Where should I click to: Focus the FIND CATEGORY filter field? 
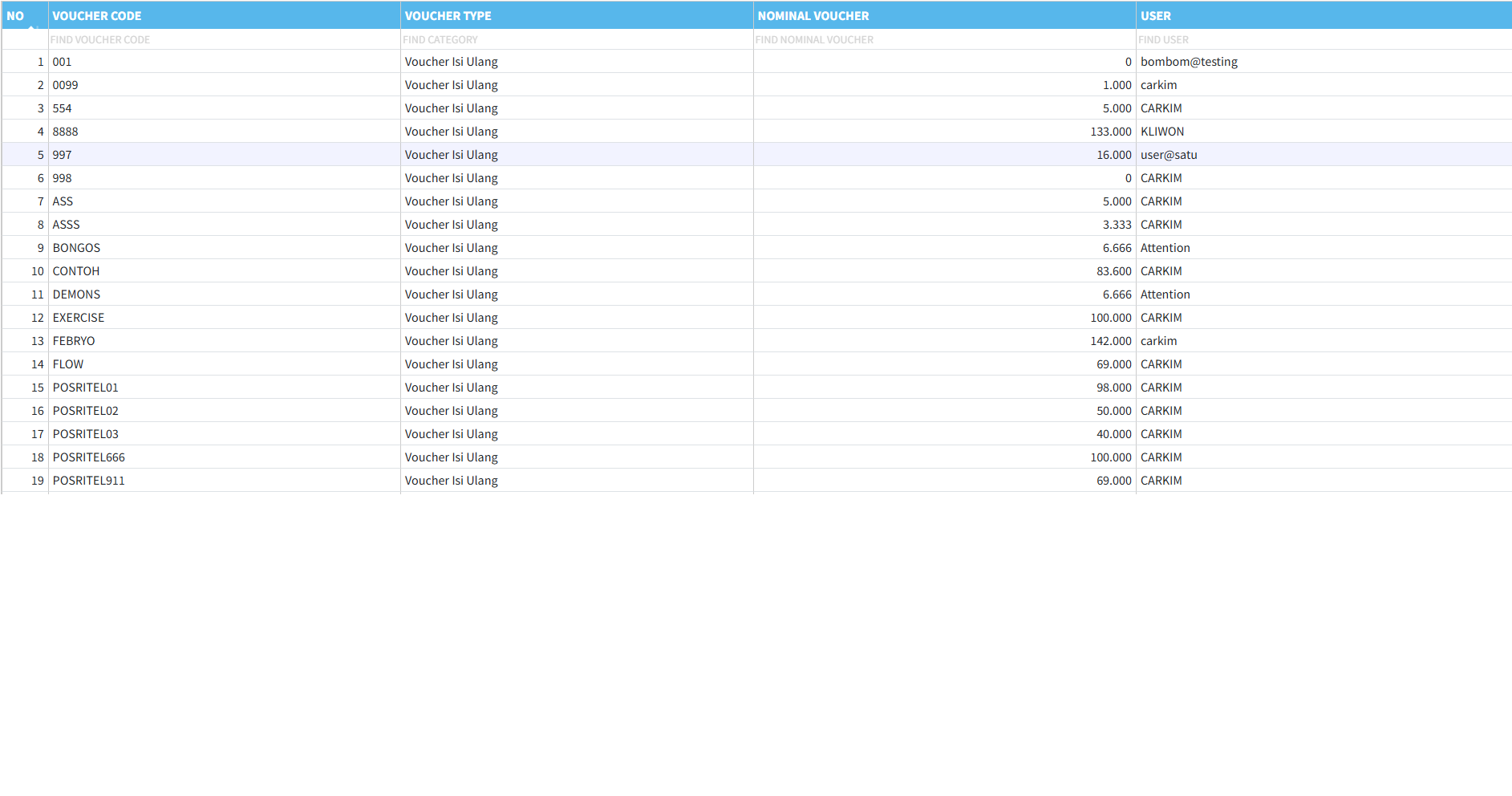(x=577, y=39)
